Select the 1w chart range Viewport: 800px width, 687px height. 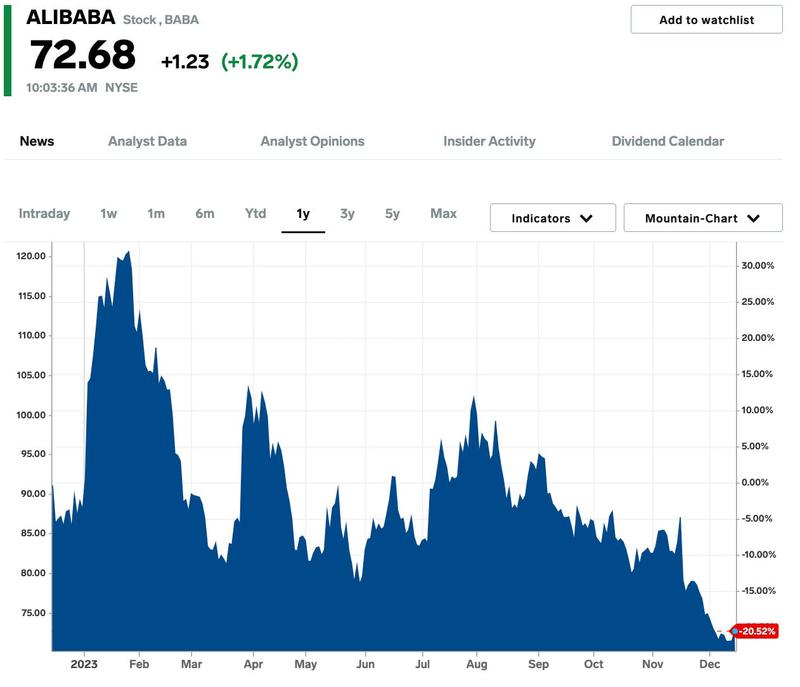pyautogui.click(x=109, y=214)
